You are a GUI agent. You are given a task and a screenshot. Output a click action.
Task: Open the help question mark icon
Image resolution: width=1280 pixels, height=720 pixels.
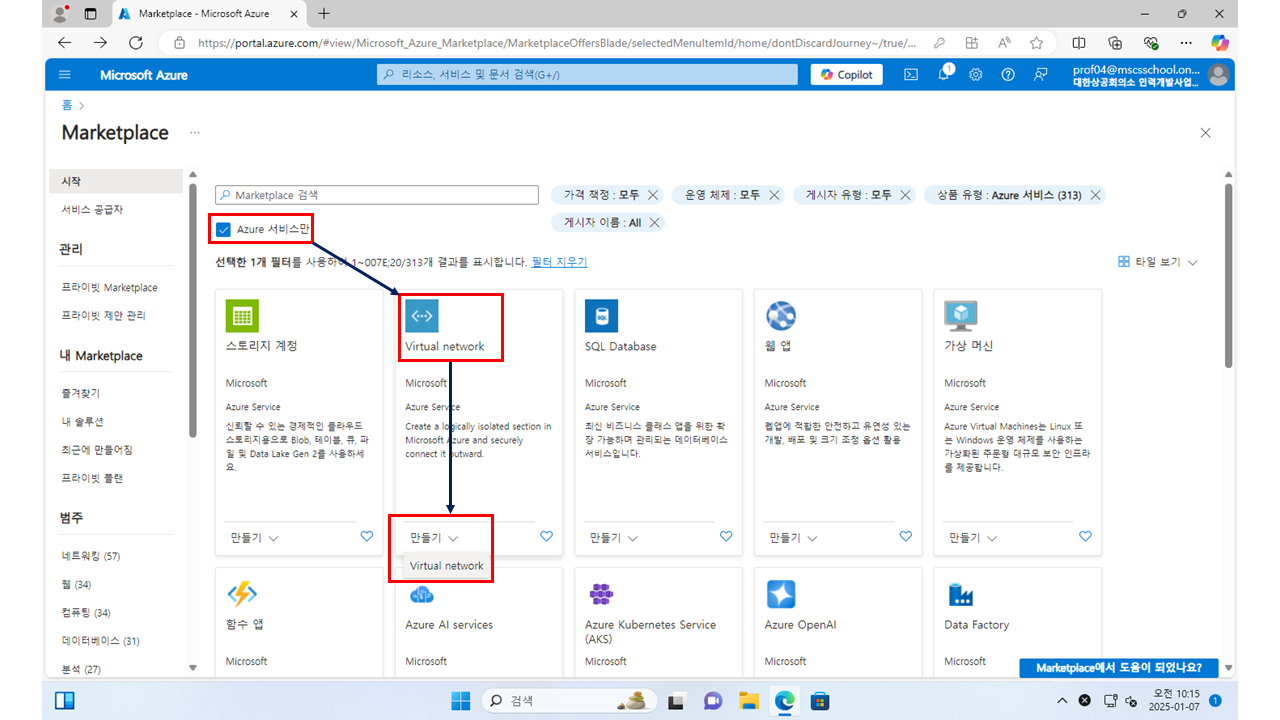point(1008,75)
